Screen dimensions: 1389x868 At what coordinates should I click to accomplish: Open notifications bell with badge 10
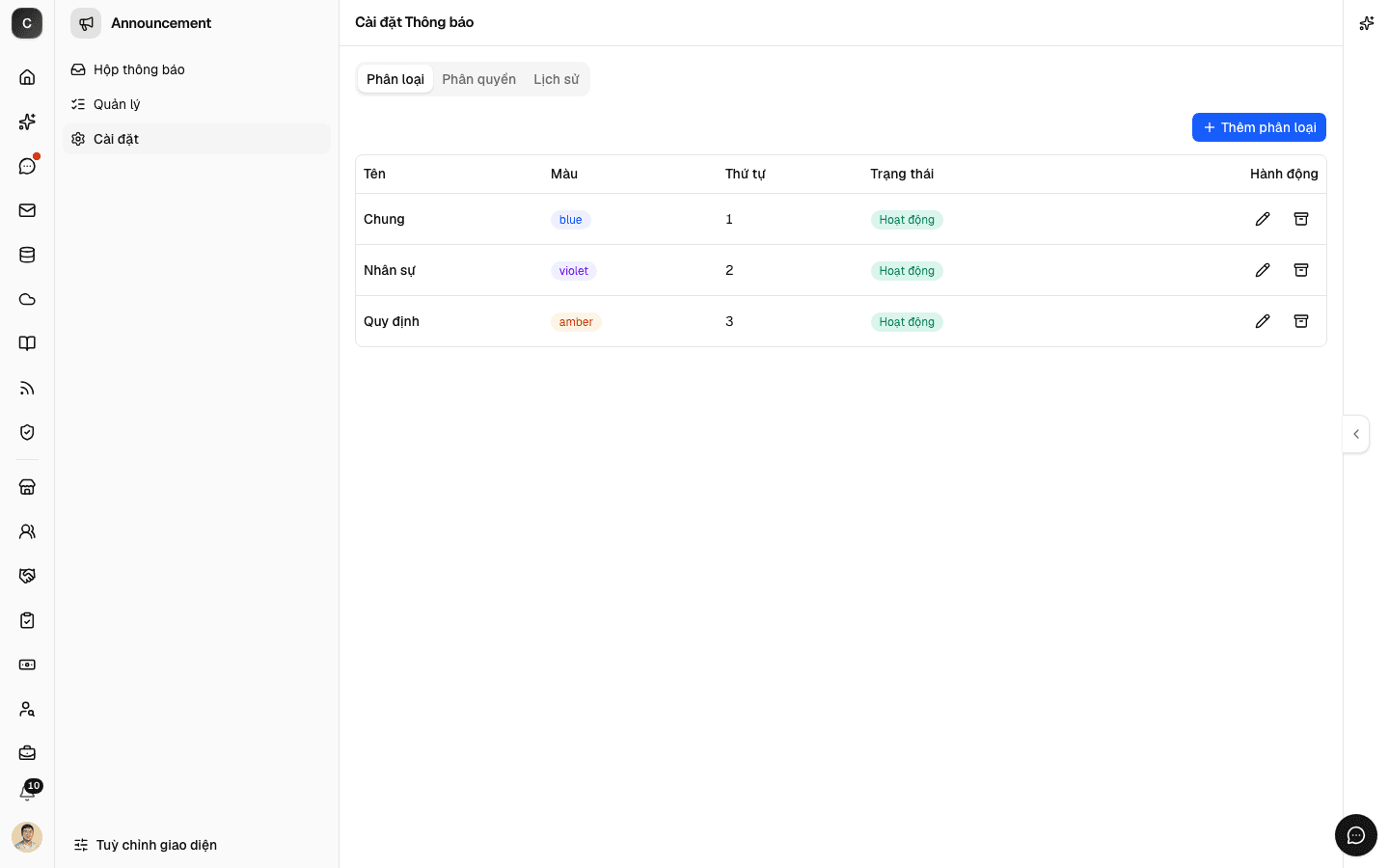point(27,793)
